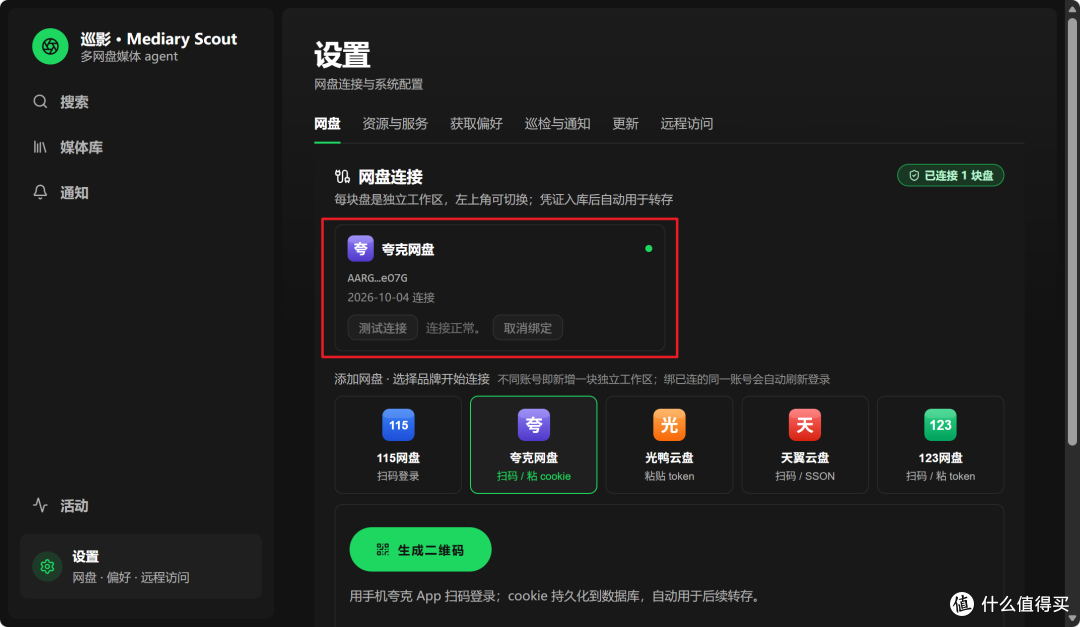Click the purple Quark icon in the brand picker
1080x627 pixels.
click(534, 424)
